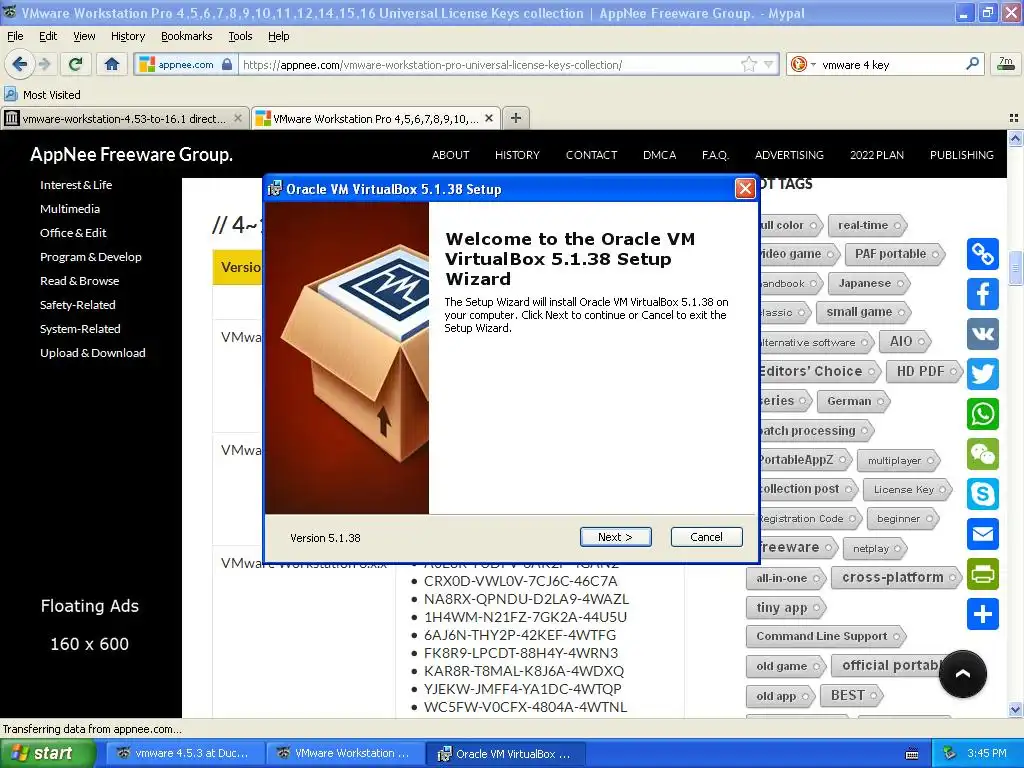Image resolution: width=1024 pixels, height=768 pixels.
Task: Open the ABOUT page link
Action: point(450,155)
